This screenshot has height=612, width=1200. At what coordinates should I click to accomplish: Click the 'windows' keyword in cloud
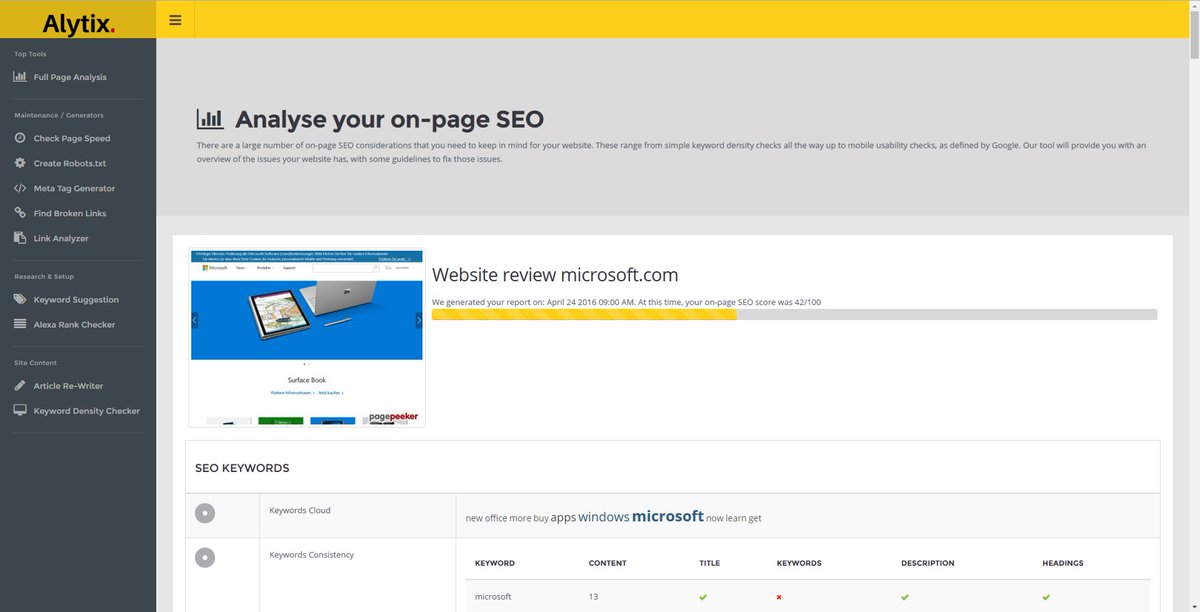point(604,517)
